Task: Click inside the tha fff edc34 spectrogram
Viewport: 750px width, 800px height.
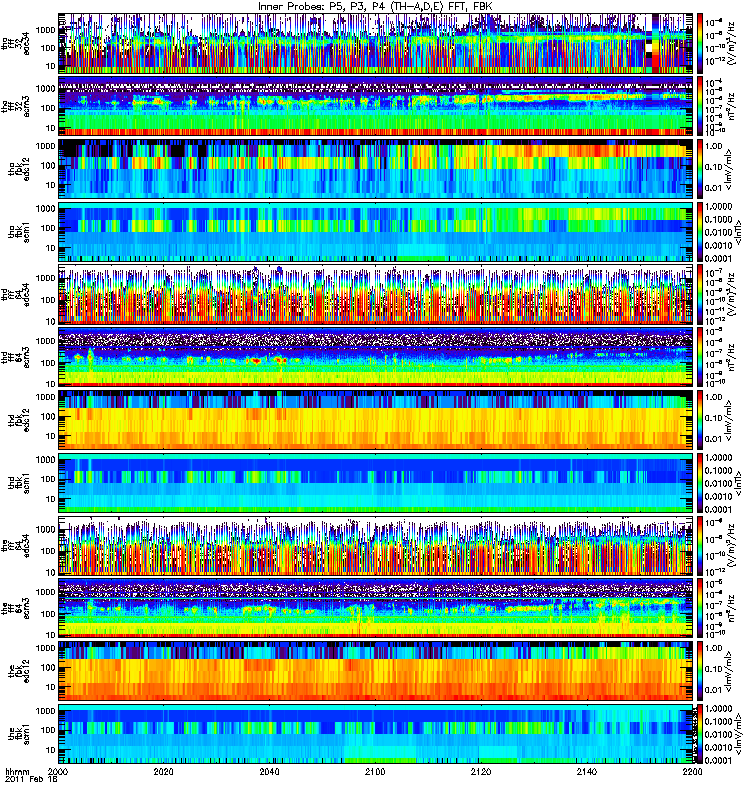Action: pos(375,43)
